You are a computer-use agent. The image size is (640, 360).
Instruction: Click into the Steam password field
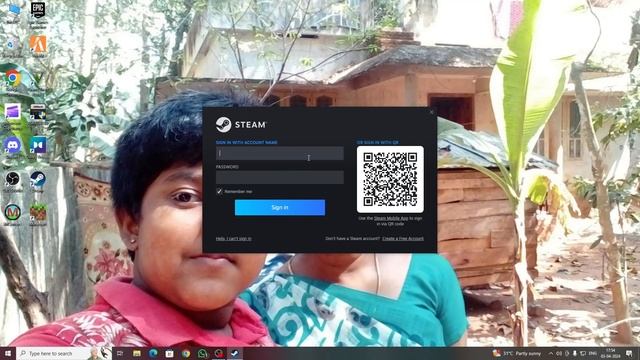(280, 177)
